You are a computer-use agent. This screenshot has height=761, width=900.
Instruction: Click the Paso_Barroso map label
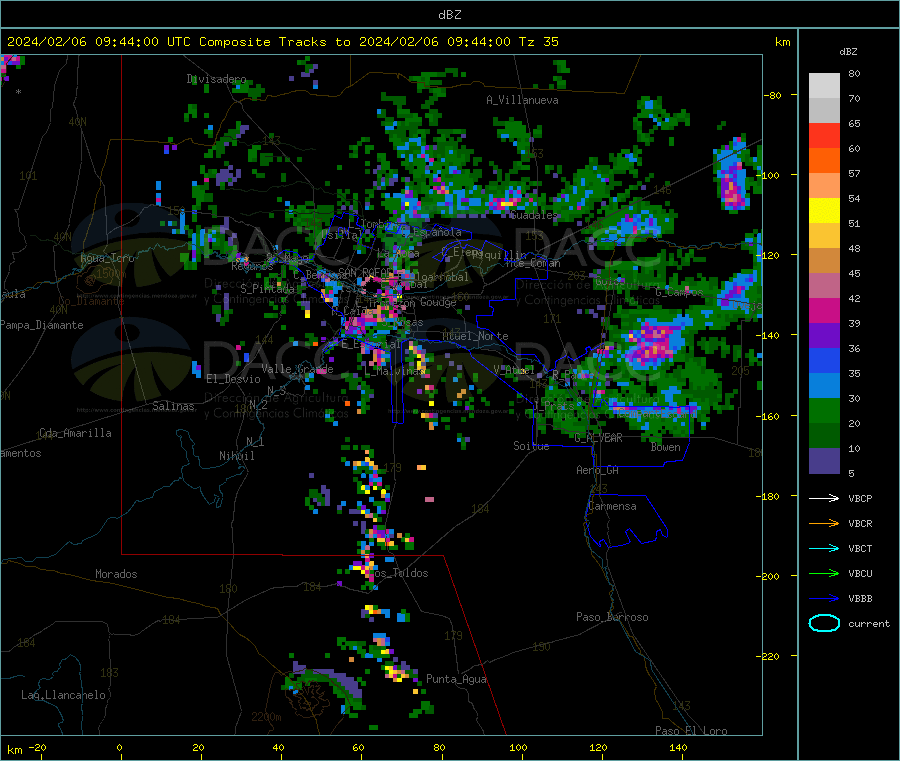(x=612, y=617)
